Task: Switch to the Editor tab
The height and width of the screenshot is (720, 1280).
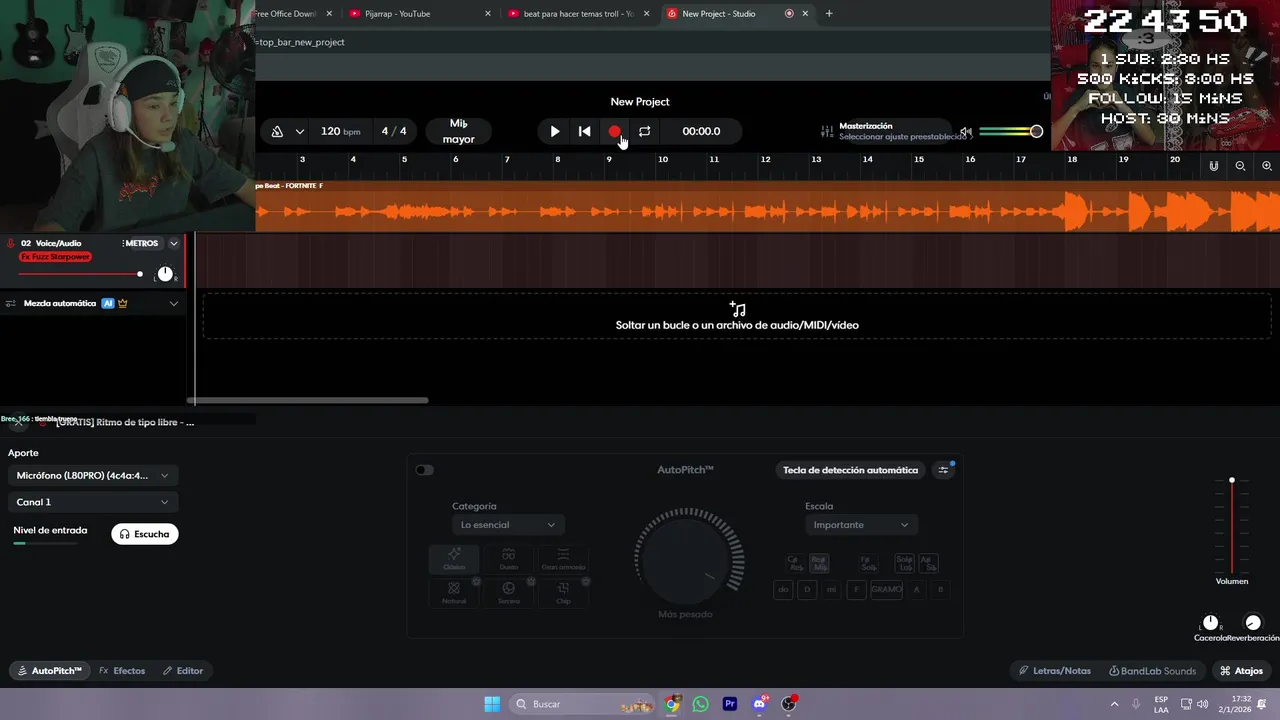Action: 183,671
